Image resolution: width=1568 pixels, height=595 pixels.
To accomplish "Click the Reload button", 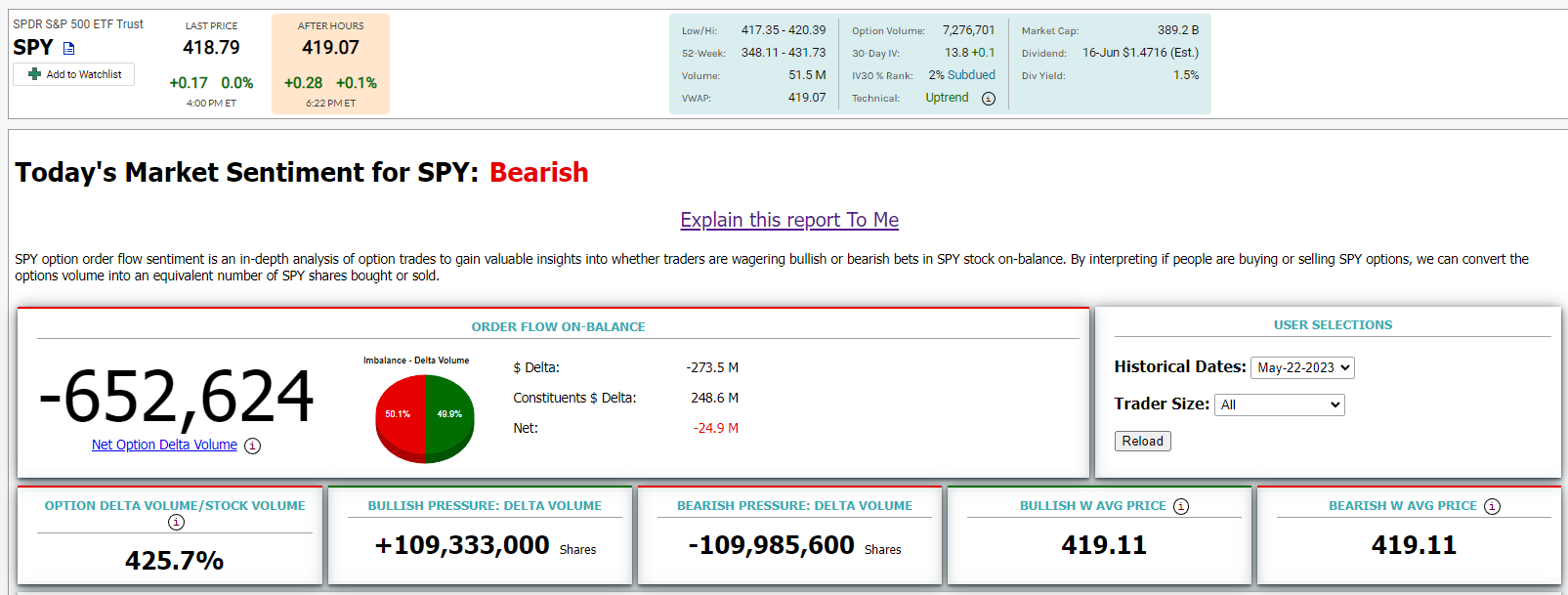I will click(1143, 442).
